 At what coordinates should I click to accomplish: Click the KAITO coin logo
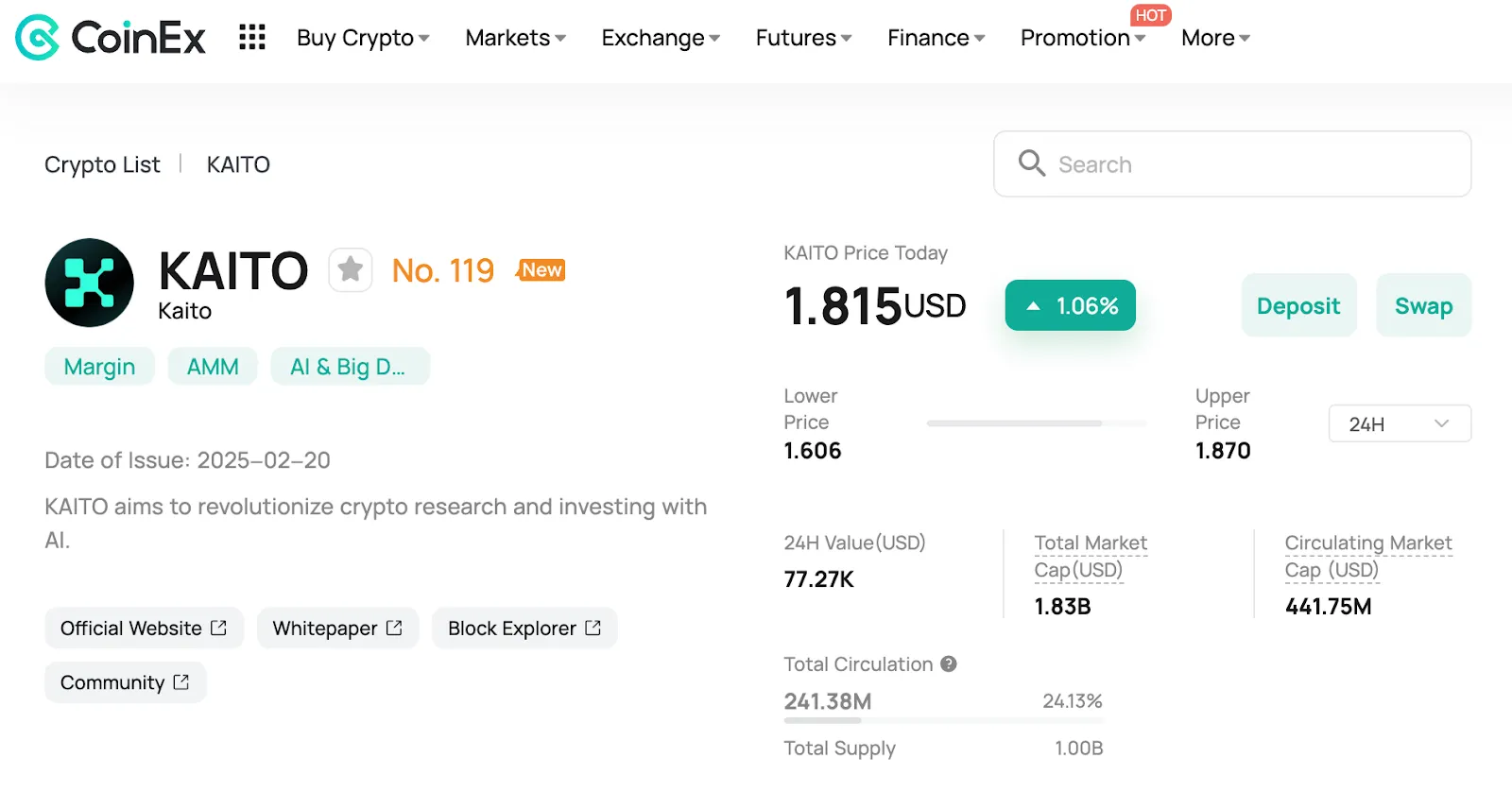point(90,283)
